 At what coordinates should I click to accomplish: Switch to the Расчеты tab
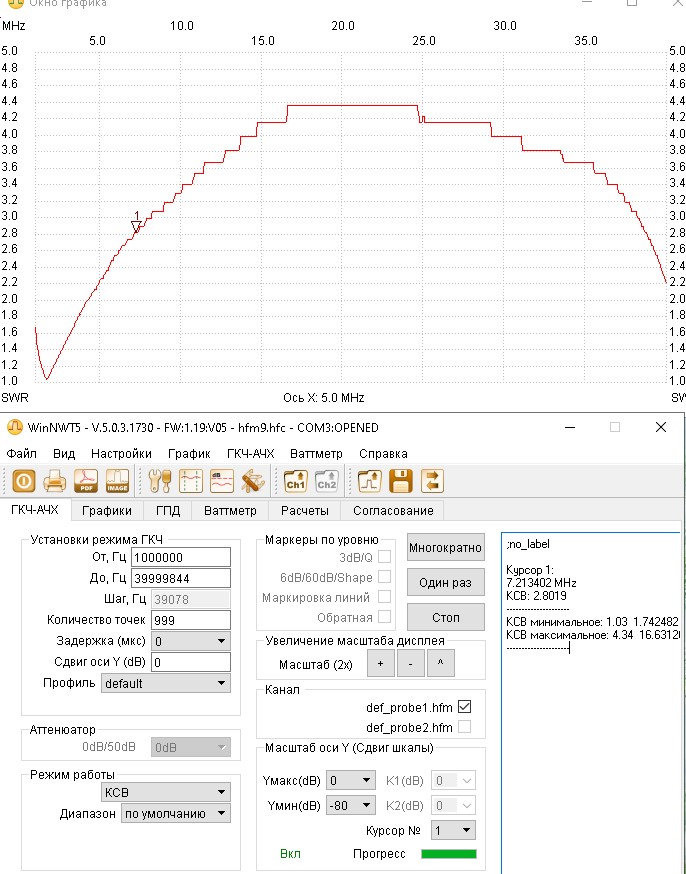pyautogui.click(x=305, y=511)
